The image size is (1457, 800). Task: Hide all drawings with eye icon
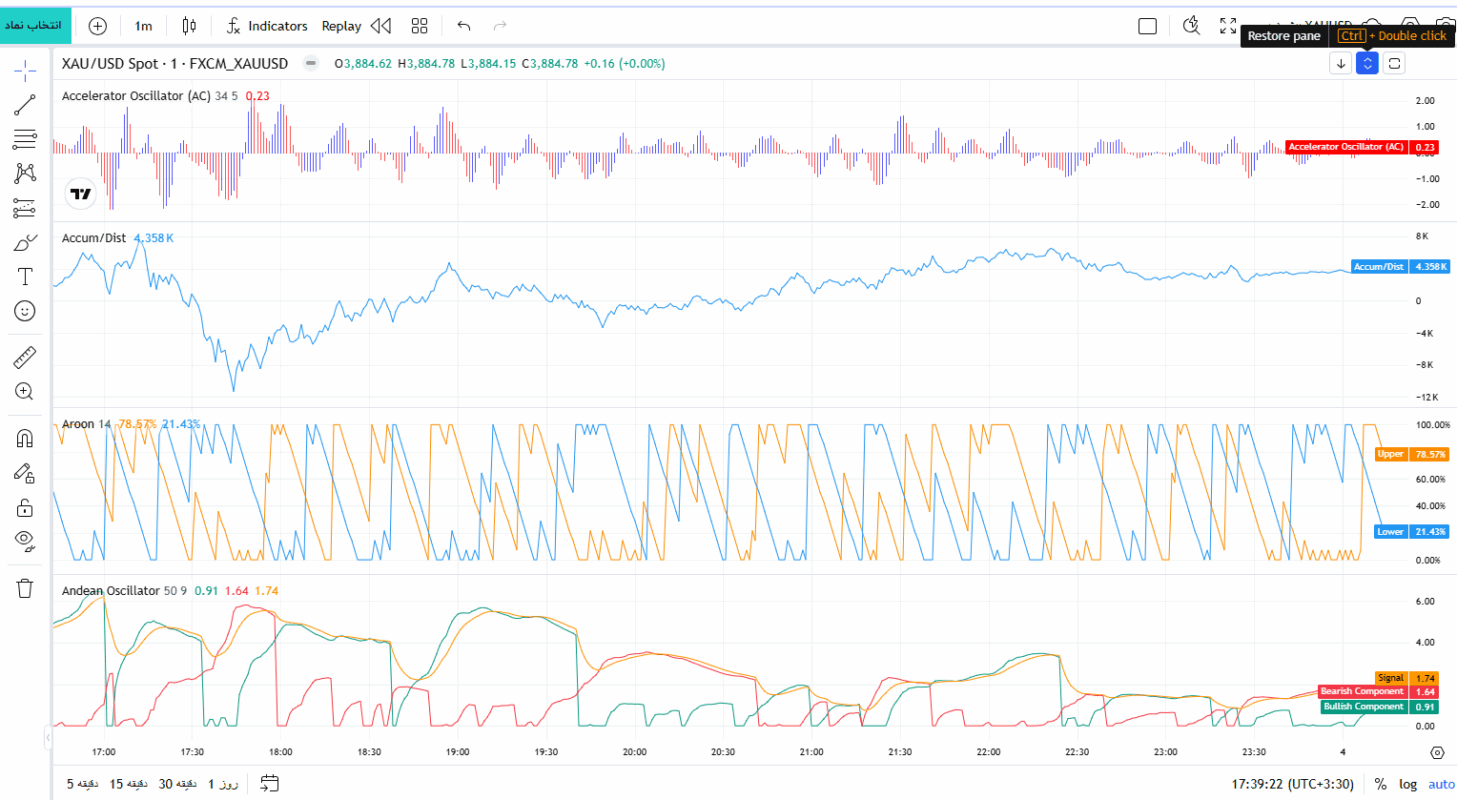pyautogui.click(x=25, y=541)
